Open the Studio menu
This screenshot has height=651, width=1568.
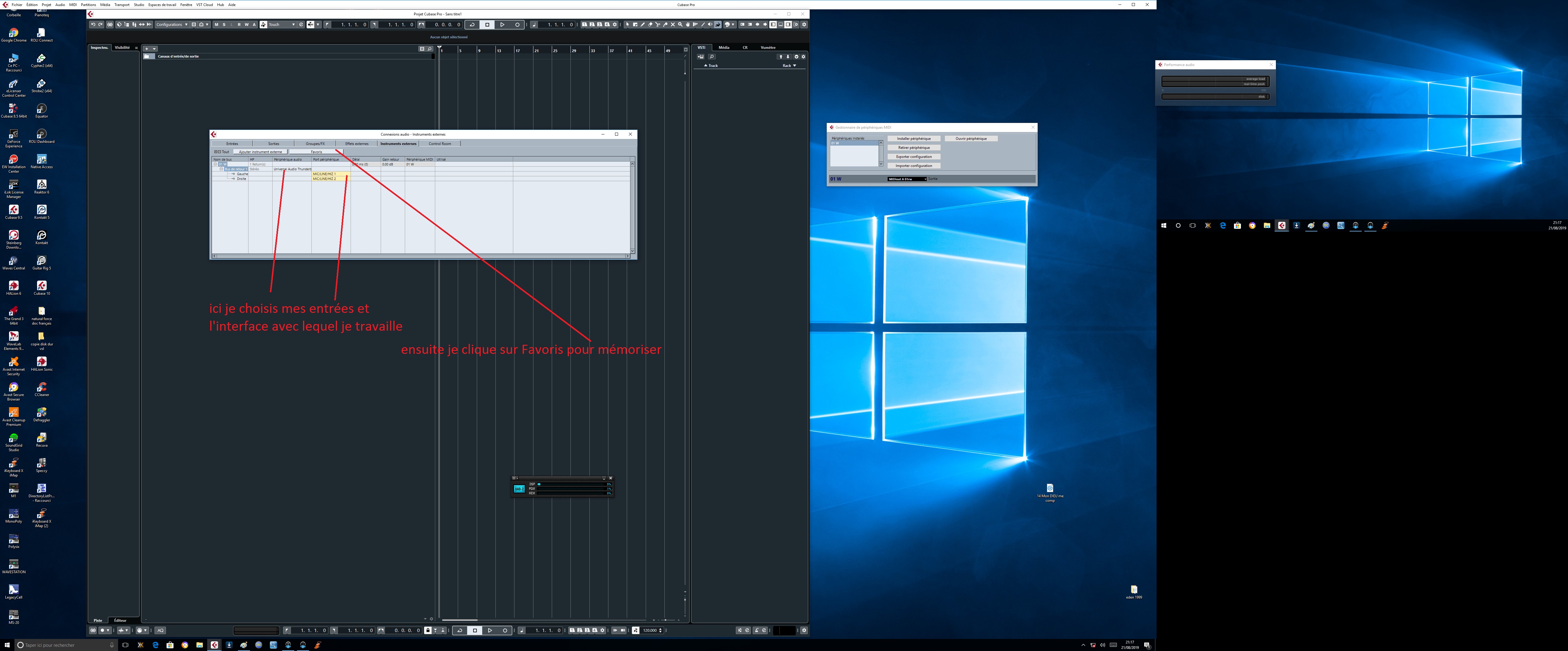(139, 4)
